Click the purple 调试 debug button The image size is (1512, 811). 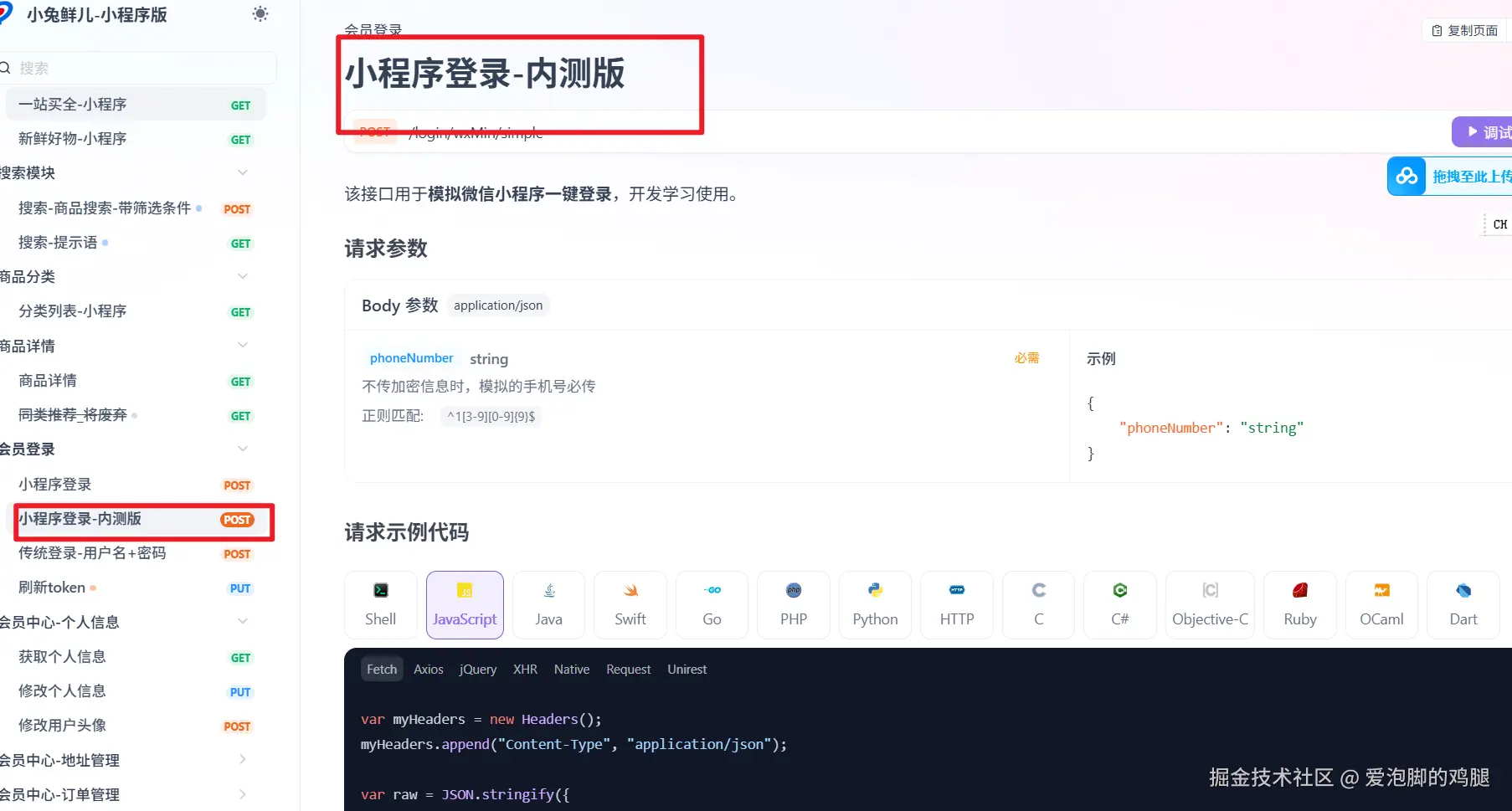1483,132
